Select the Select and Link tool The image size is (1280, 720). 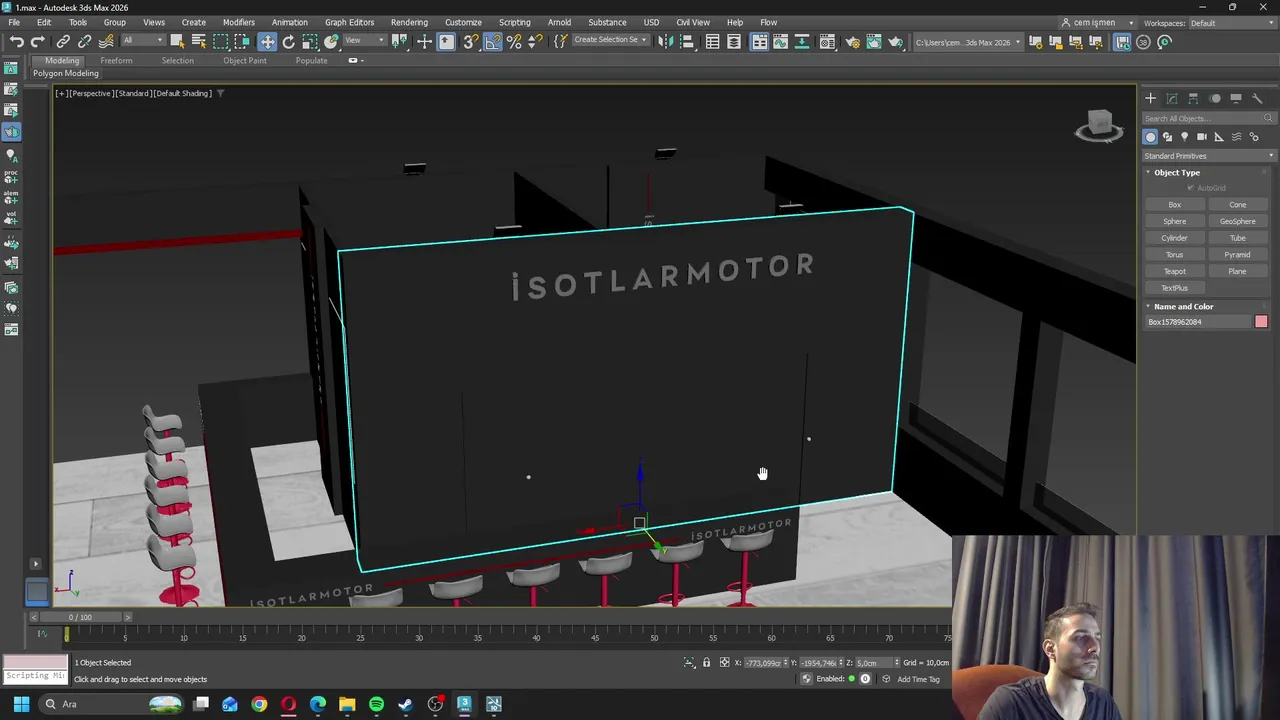pos(63,42)
